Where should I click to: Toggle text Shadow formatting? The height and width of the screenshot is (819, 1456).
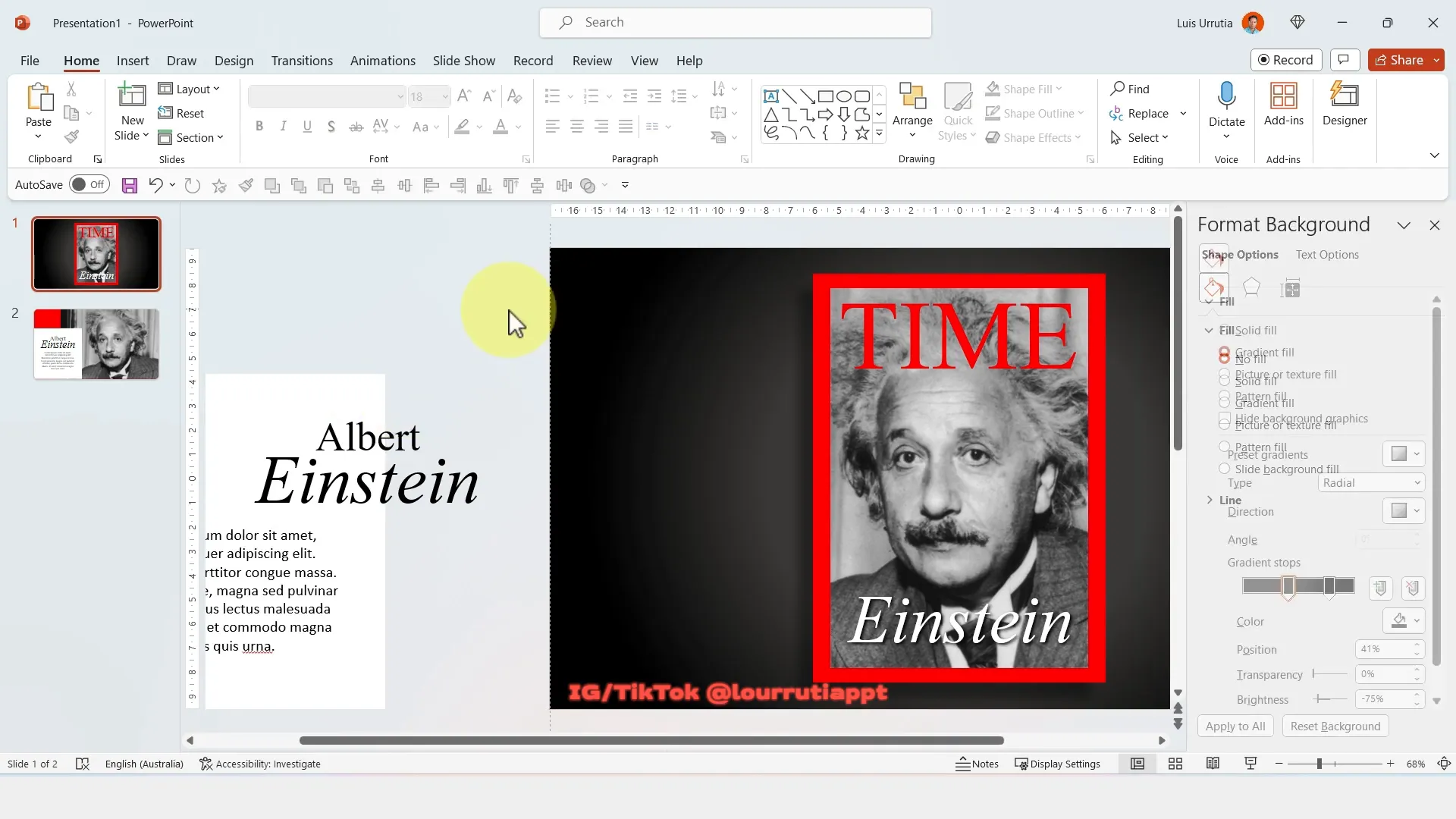331,127
